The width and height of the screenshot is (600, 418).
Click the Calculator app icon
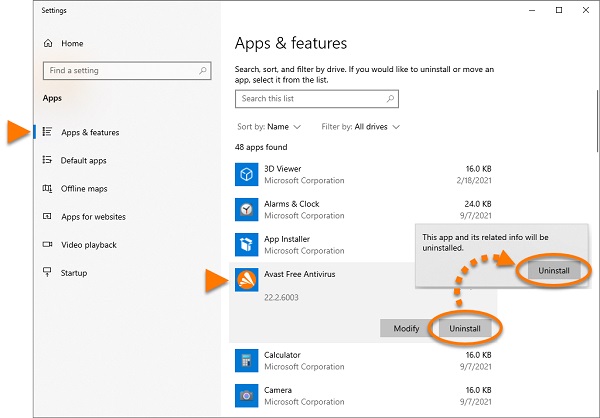point(246,361)
